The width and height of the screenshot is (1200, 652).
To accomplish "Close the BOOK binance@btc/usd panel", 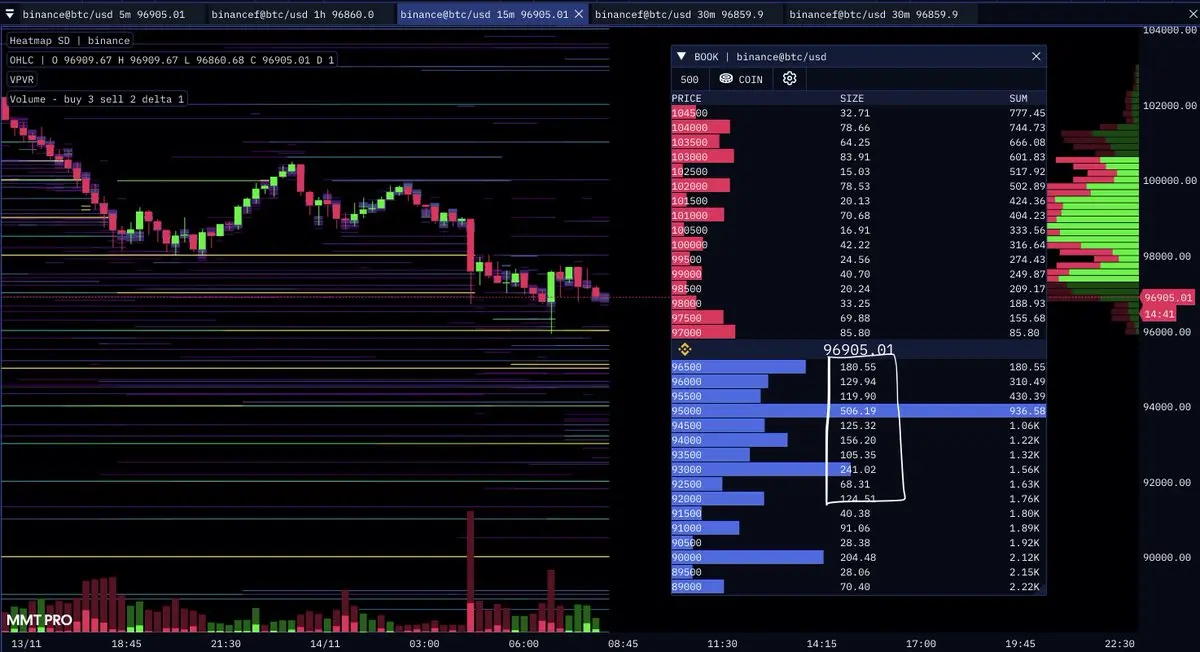I will point(1036,57).
